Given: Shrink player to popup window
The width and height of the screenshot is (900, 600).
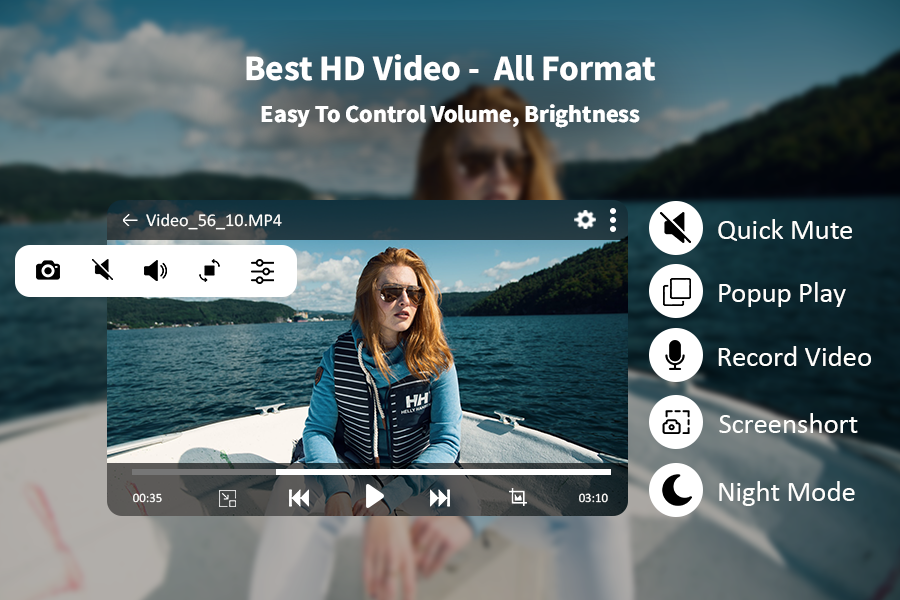Looking at the screenshot, I should click(x=227, y=498).
